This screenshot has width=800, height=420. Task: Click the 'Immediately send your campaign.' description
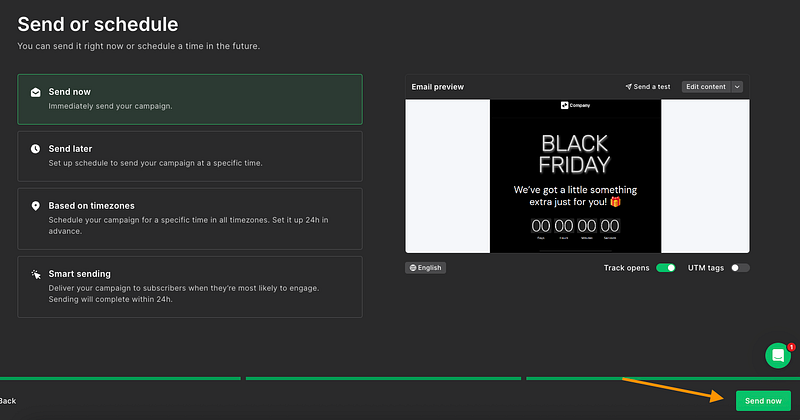point(110,106)
